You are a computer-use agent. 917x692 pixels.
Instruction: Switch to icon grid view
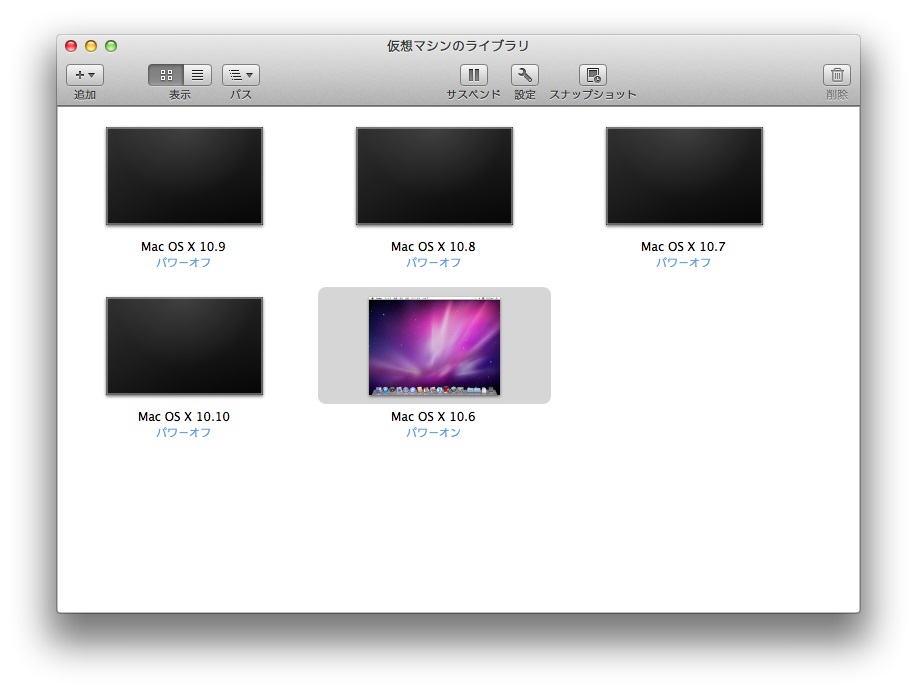point(166,75)
